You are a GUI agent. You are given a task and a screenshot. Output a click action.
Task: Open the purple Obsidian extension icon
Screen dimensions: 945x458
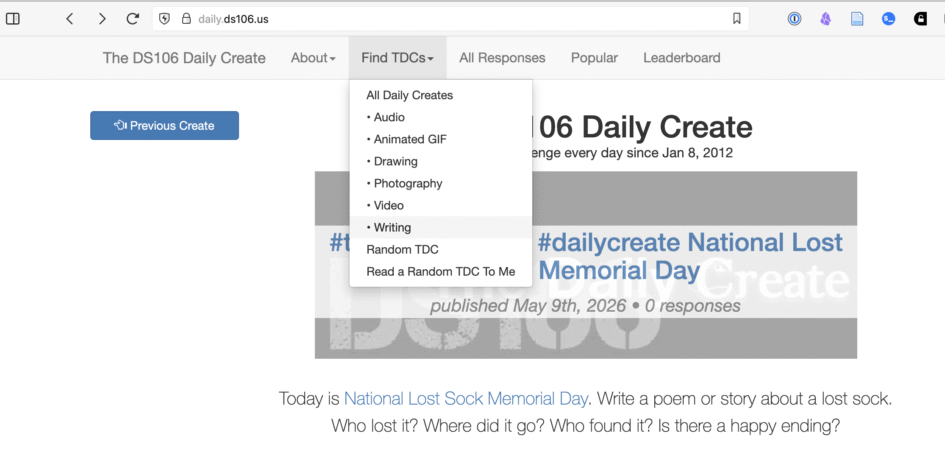826,19
